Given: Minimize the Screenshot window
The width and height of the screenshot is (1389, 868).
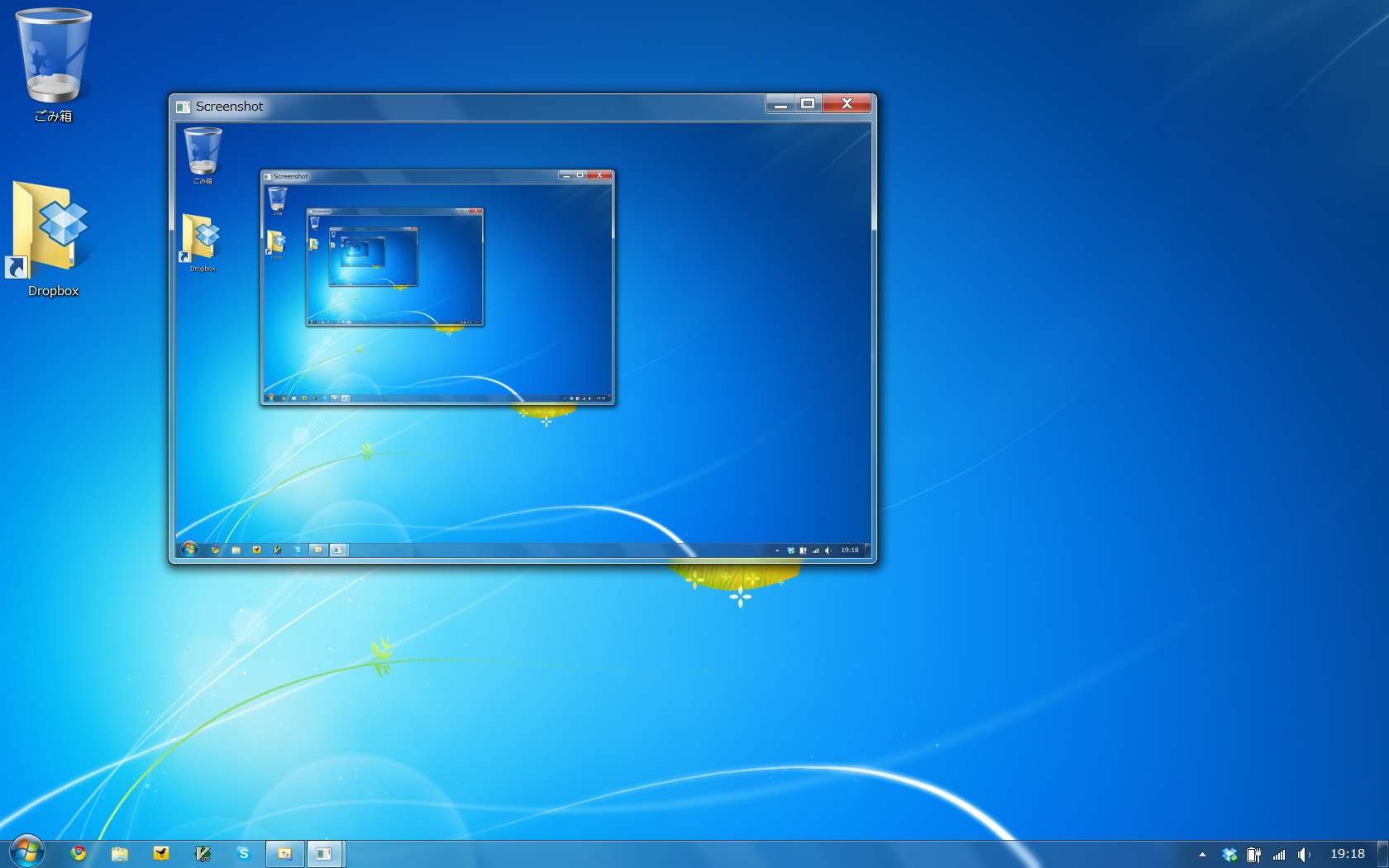Looking at the screenshot, I should pos(780,103).
